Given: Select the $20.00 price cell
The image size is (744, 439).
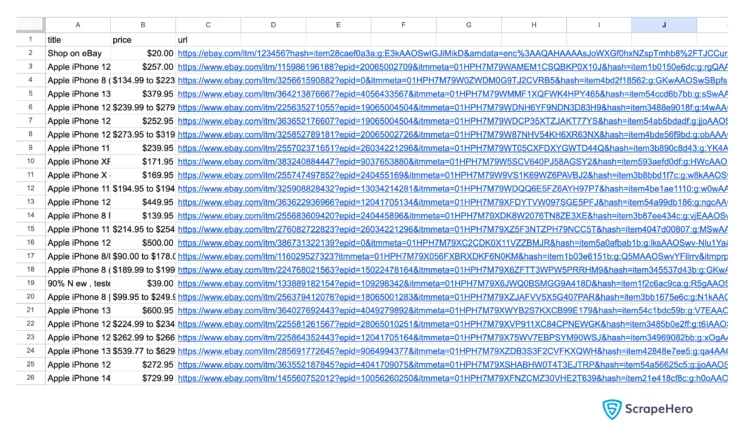Looking at the screenshot, I should click(x=143, y=54).
